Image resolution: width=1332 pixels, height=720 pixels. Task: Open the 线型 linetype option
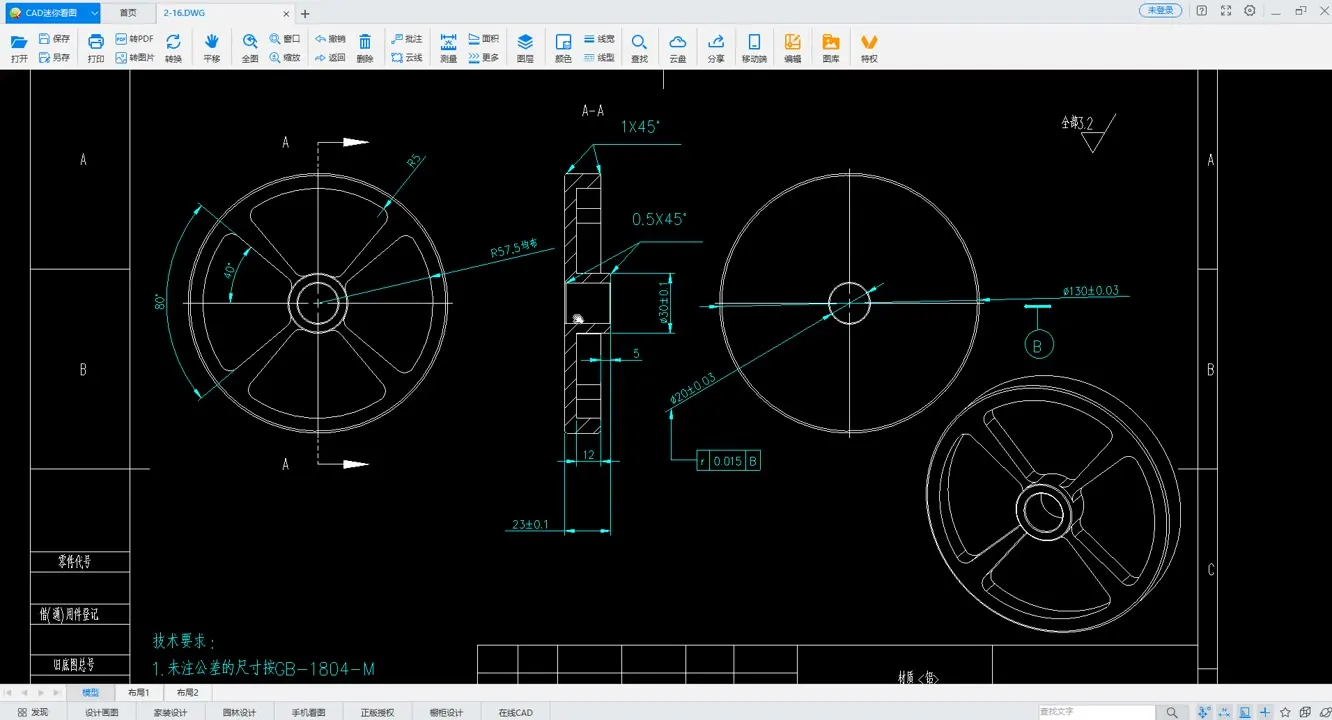click(600, 58)
